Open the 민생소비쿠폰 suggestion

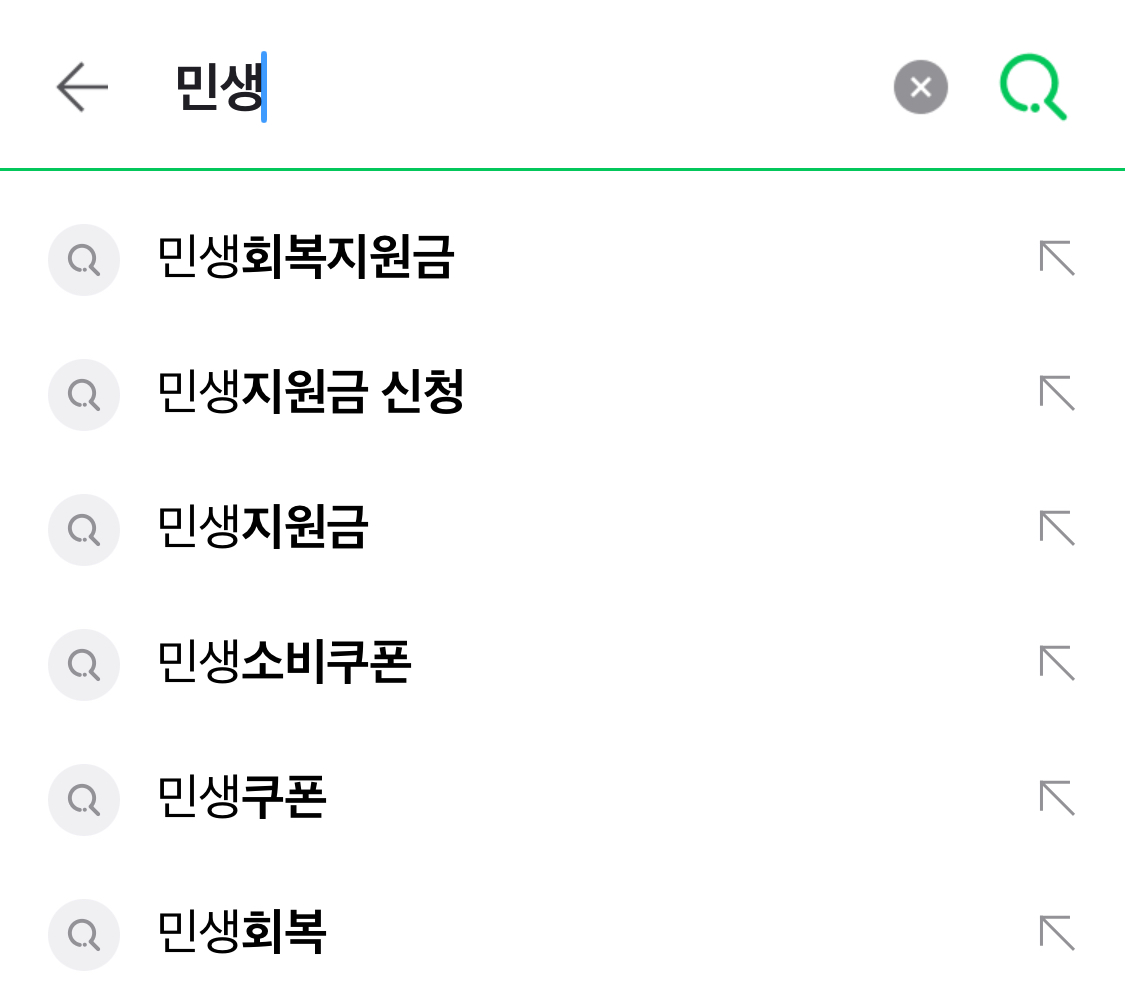coord(285,664)
